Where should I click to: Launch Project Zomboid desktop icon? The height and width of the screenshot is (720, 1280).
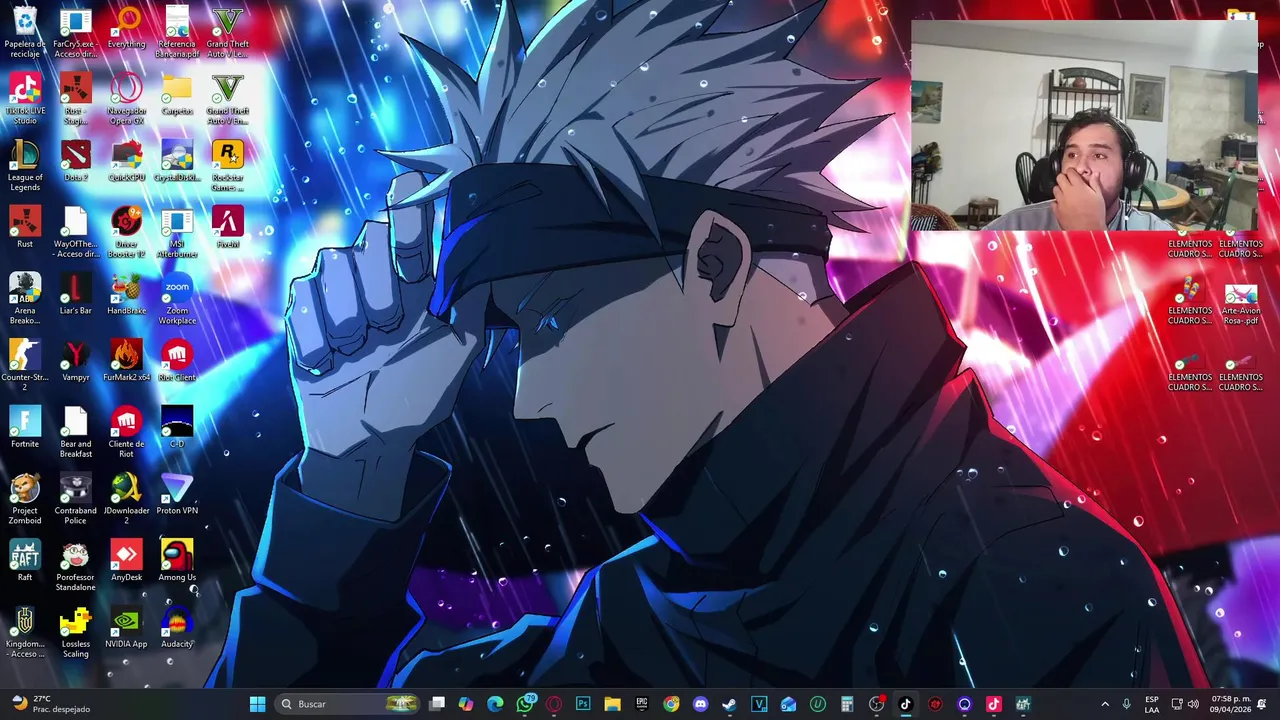pos(25,498)
